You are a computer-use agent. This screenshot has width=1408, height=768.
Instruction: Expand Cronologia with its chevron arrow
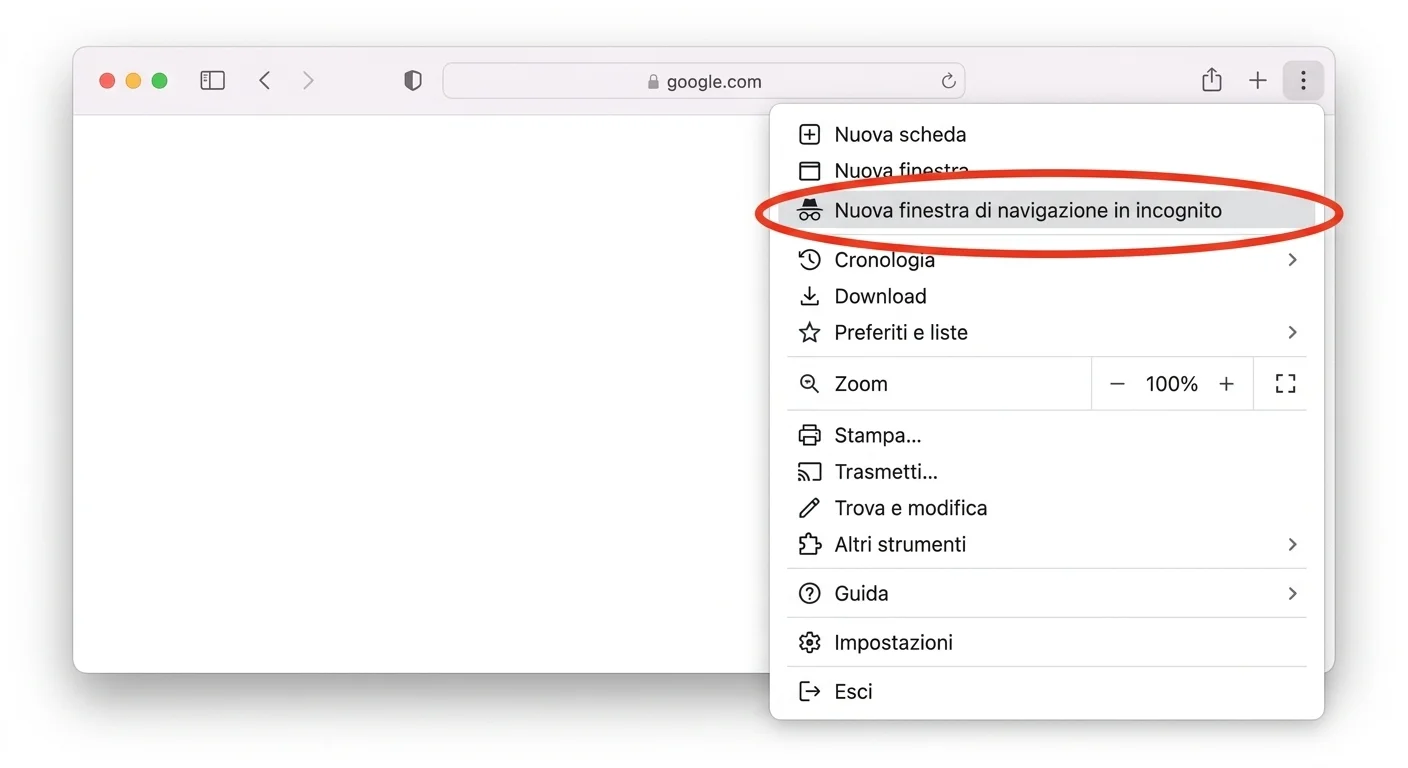tap(1292, 260)
